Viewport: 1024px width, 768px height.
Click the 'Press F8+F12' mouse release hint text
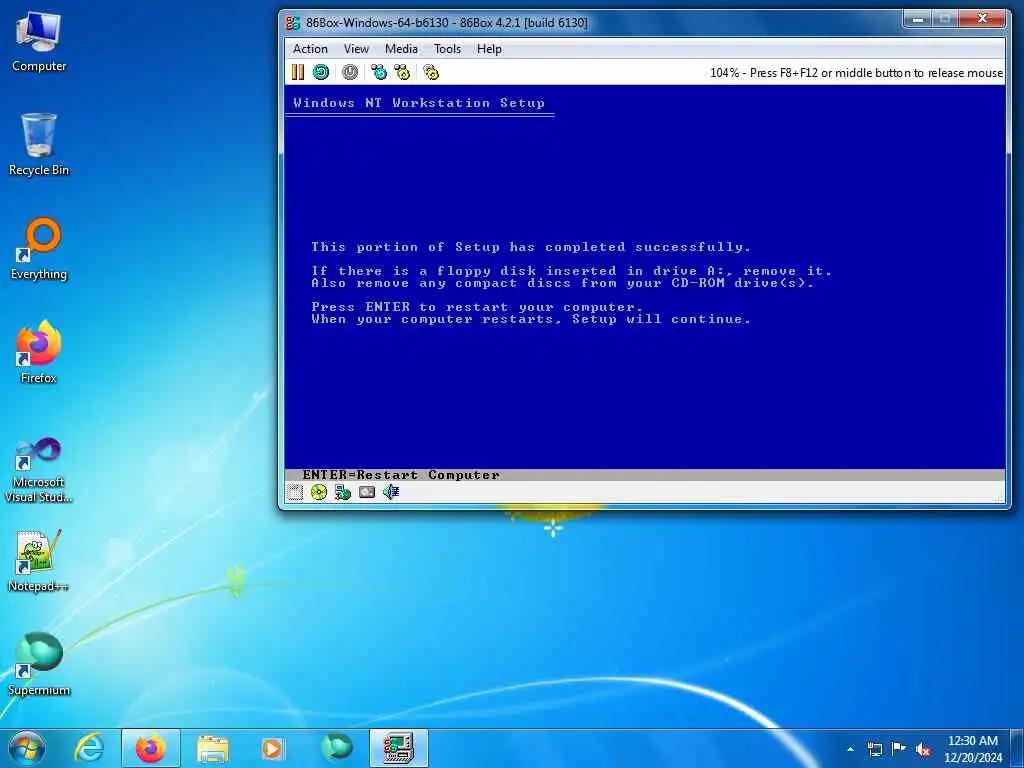pyautogui.click(x=876, y=73)
